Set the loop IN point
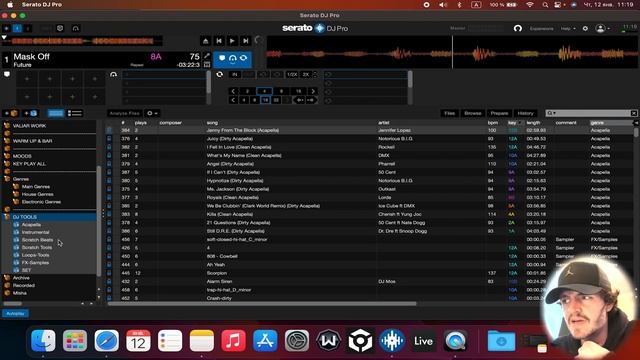Image resolution: width=640 pixels, height=360 pixels. coord(235,75)
